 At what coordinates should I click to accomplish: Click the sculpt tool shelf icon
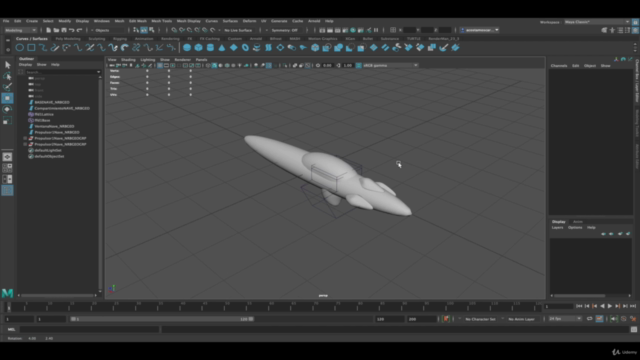click(x=443, y=48)
